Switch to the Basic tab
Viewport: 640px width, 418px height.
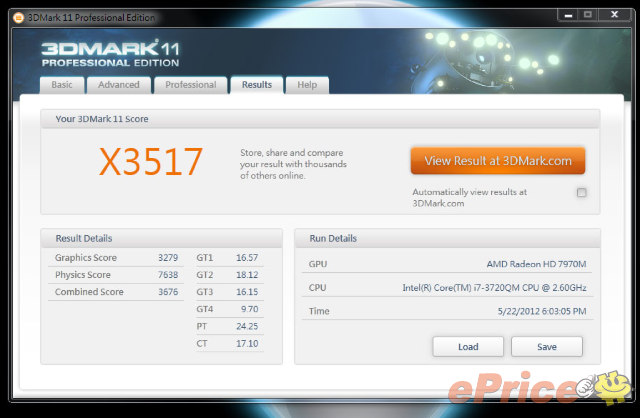tap(62, 85)
